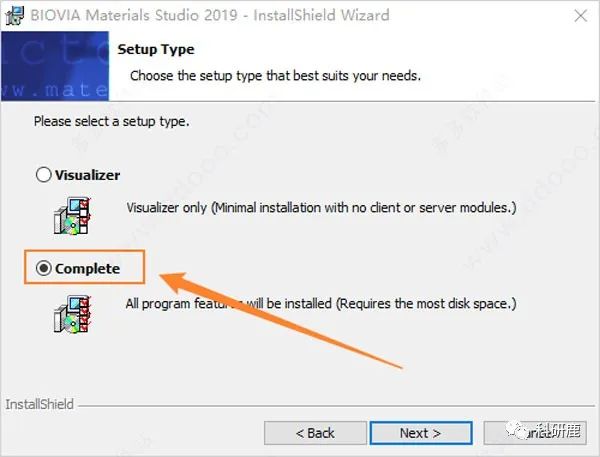The image size is (600, 457).
Task: Click the partially hidden Cancel button
Action: 535,433
